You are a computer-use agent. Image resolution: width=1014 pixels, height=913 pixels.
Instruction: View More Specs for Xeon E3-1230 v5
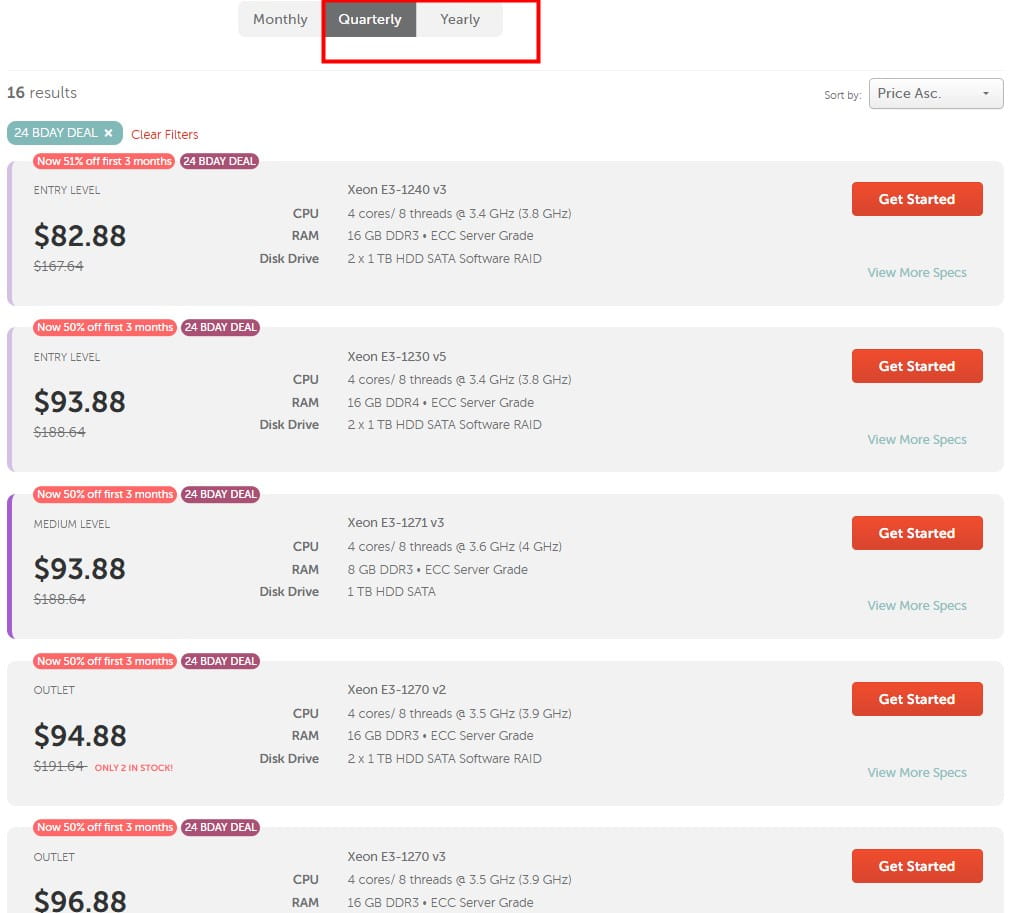[x=916, y=439]
